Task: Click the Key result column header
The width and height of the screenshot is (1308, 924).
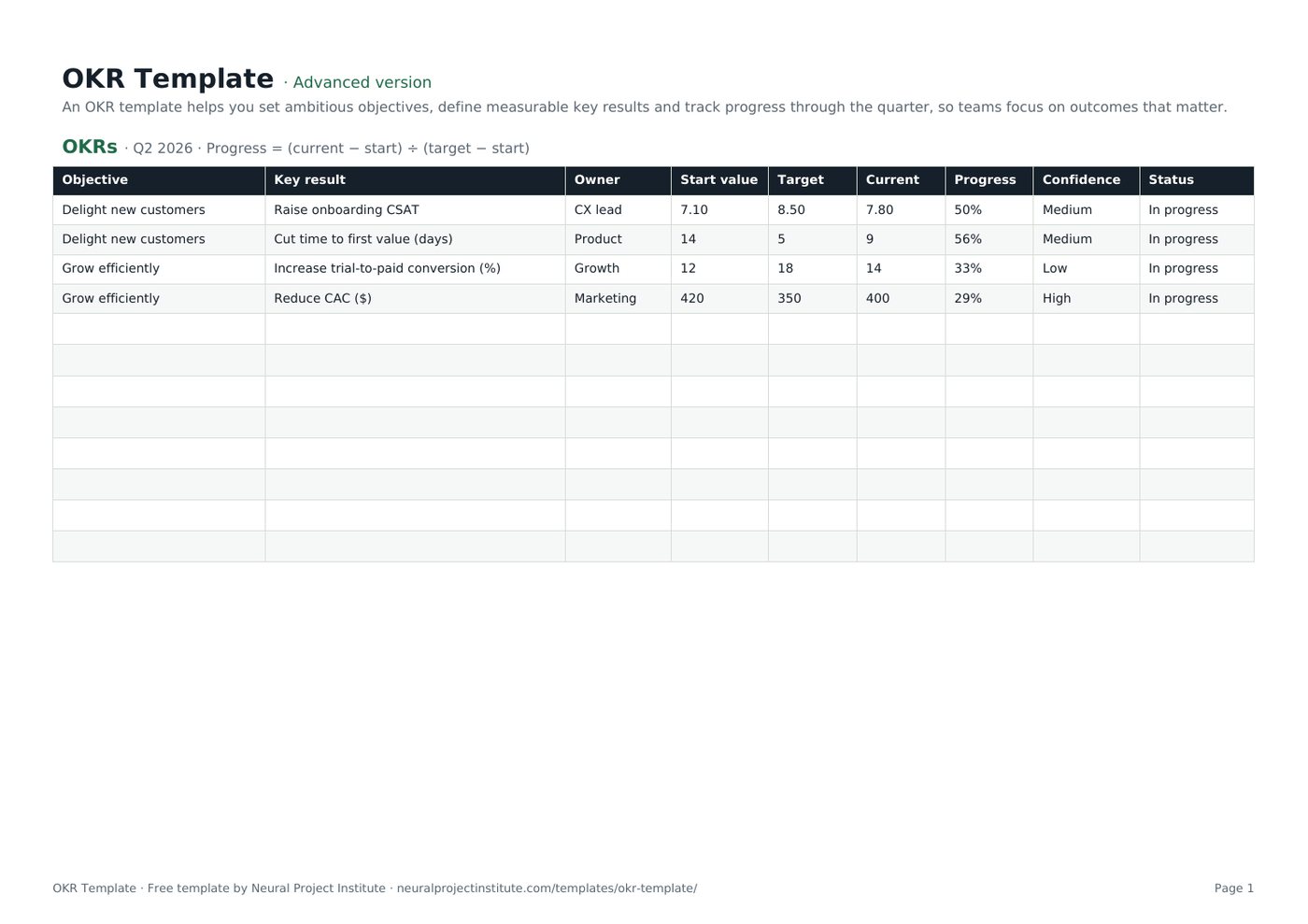Action: (x=415, y=180)
